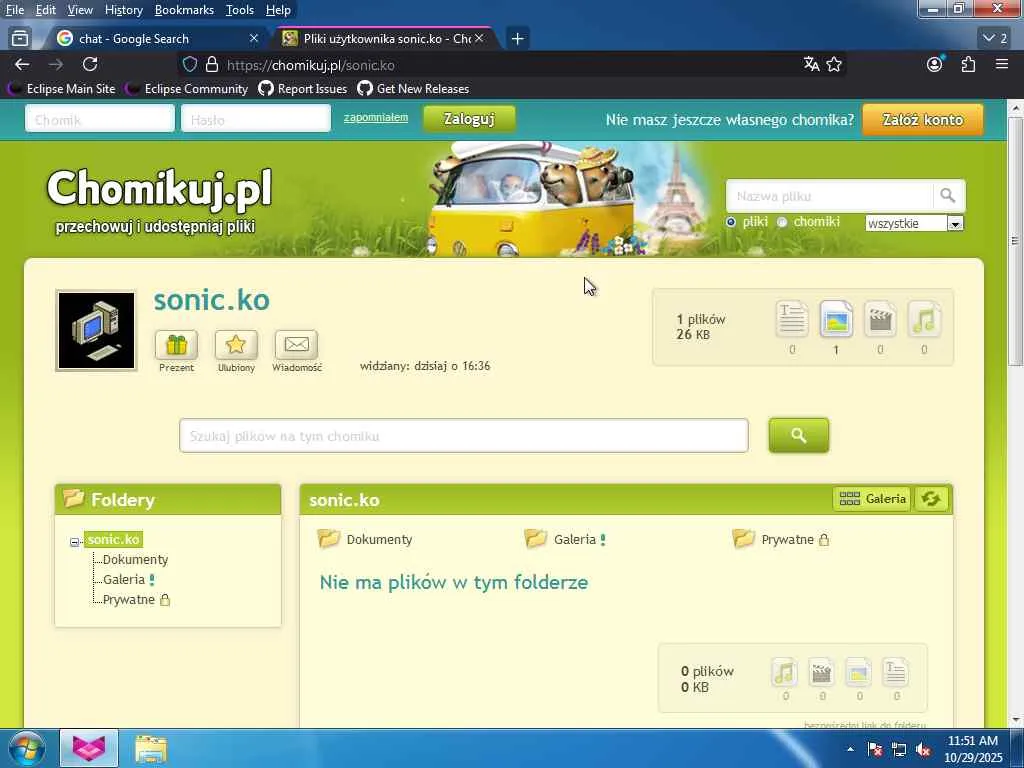Image resolution: width=1024 pixels, height=768 pixels.
Task: Click the video clapperboard icon in profile stats
Action: (x=880, y=319)
